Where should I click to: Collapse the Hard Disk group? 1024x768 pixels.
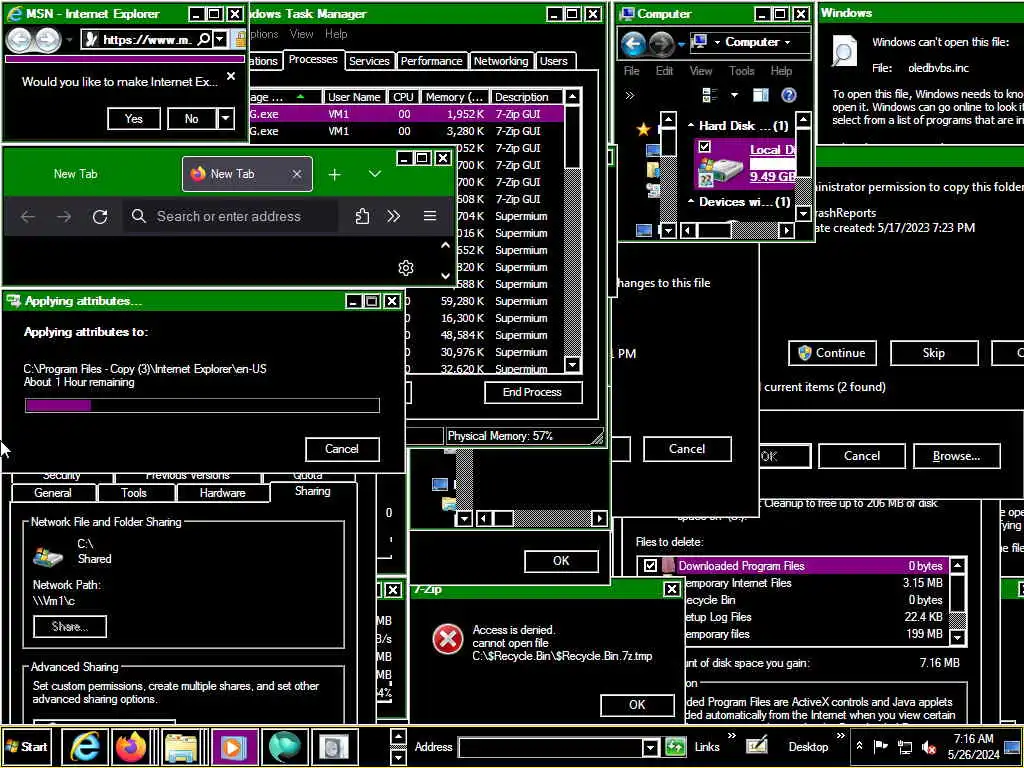pyautogui.click(x=691, y=125)
